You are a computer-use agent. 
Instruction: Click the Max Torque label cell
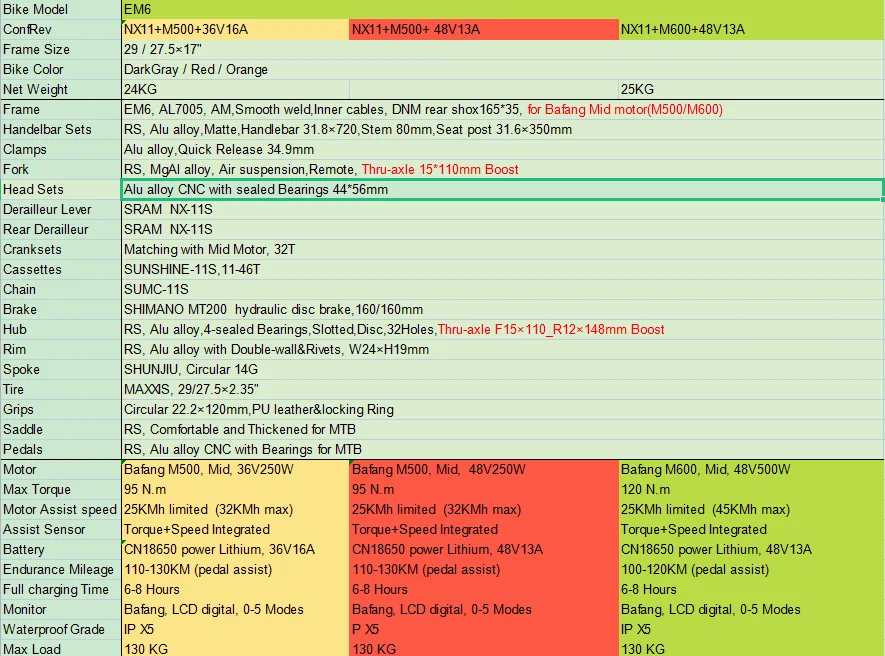point(60,489)
